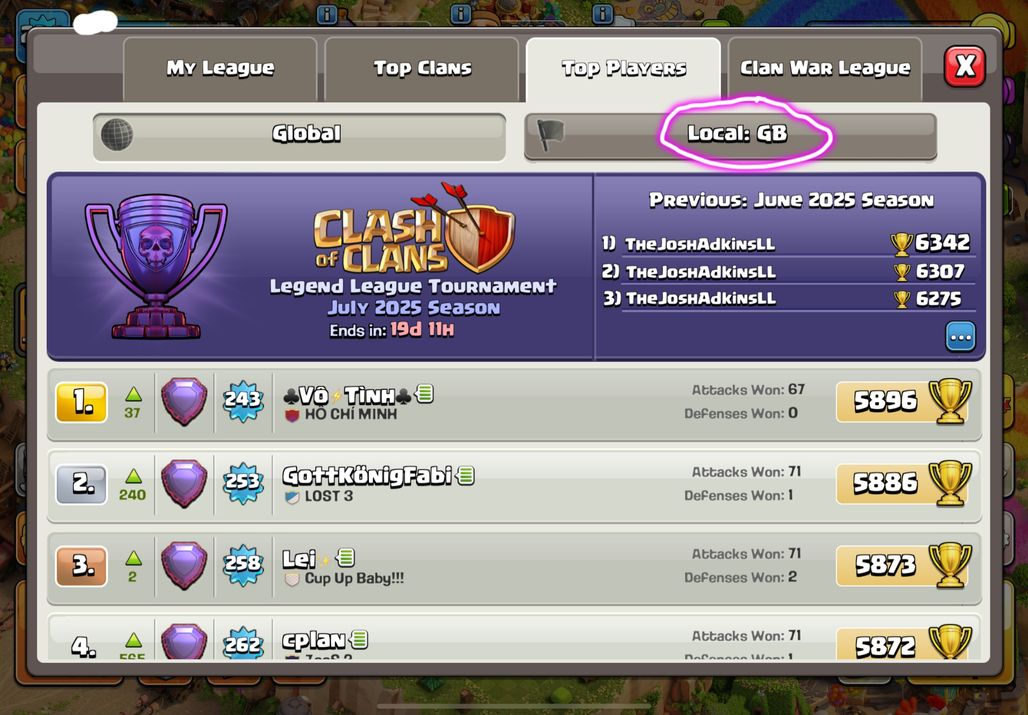Open the Clan War League tab
1028x715 pixels.
click(x=825, y=68)
